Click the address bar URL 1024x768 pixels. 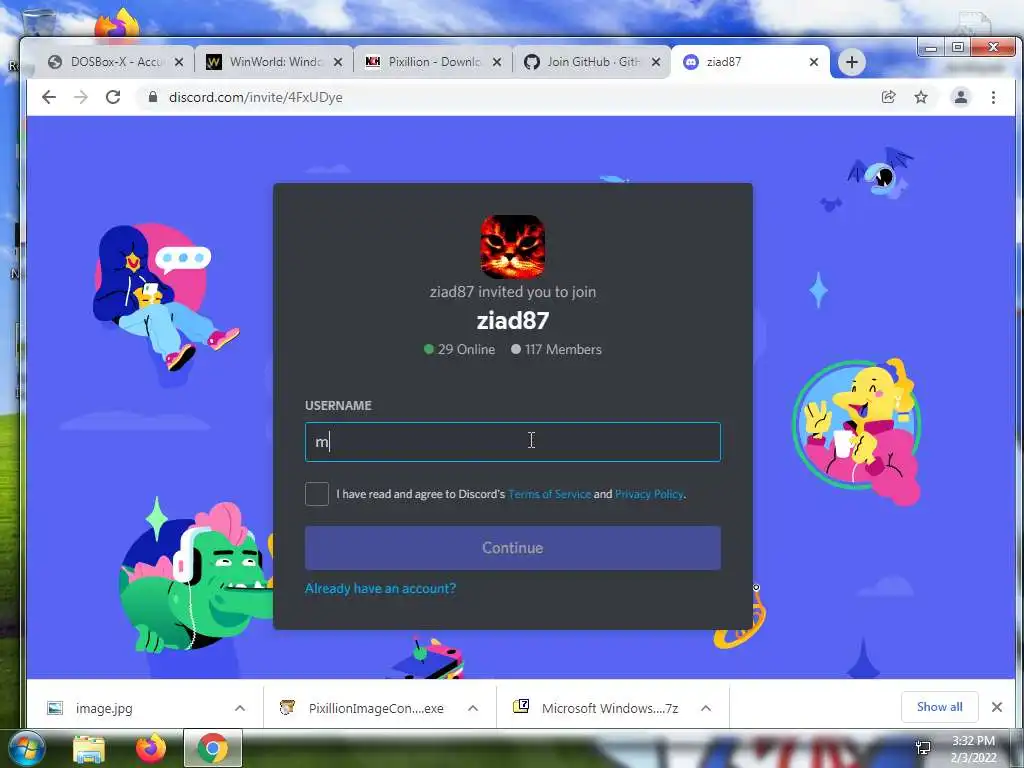coord(255,97)
